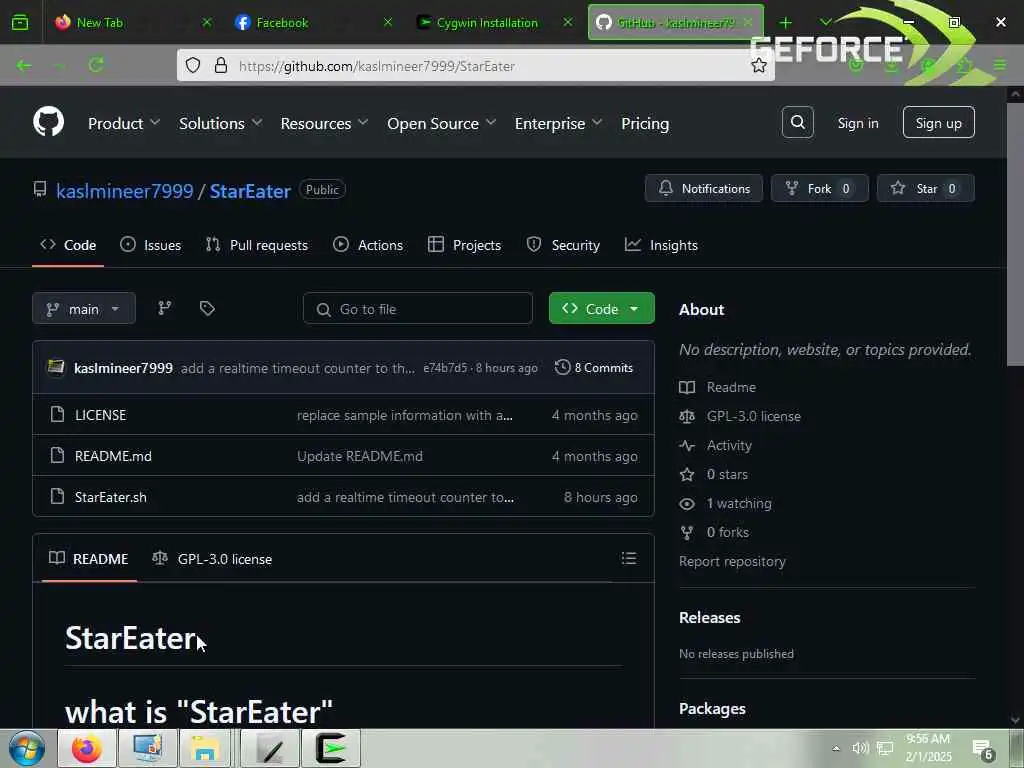Open the shield tracking protection icon

[193, 65]
